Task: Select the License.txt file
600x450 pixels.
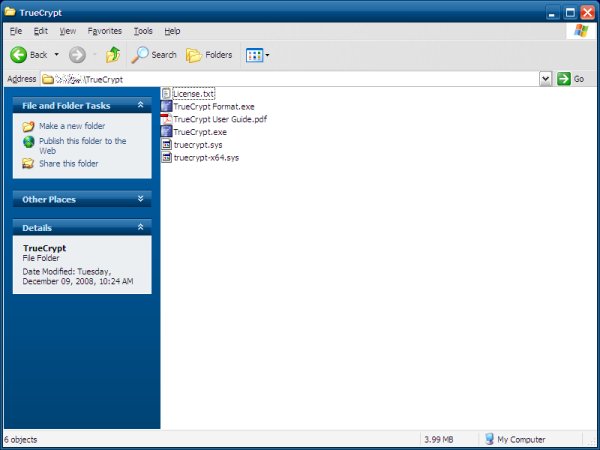Action: [x=193, y=93]
